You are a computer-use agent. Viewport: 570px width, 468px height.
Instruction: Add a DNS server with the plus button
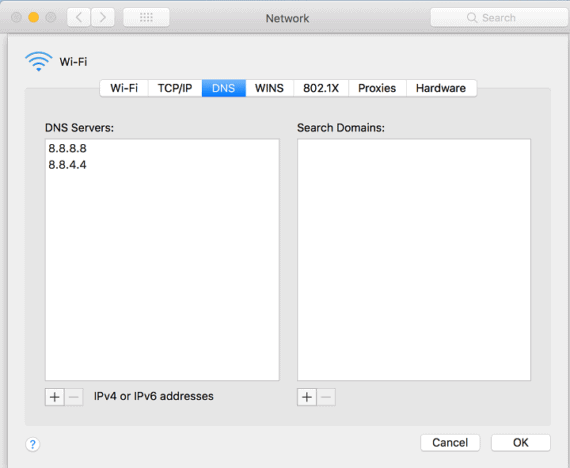pyautogui.click(x=55, y=397)
